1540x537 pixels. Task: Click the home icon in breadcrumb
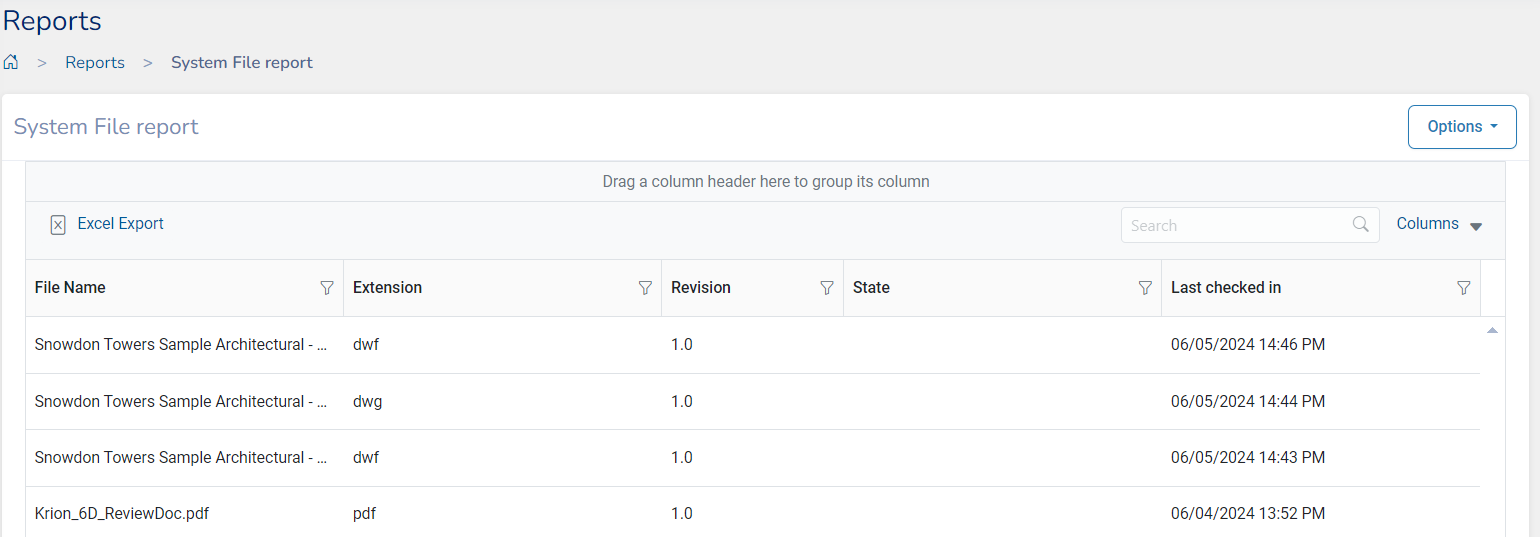(11, 62)
